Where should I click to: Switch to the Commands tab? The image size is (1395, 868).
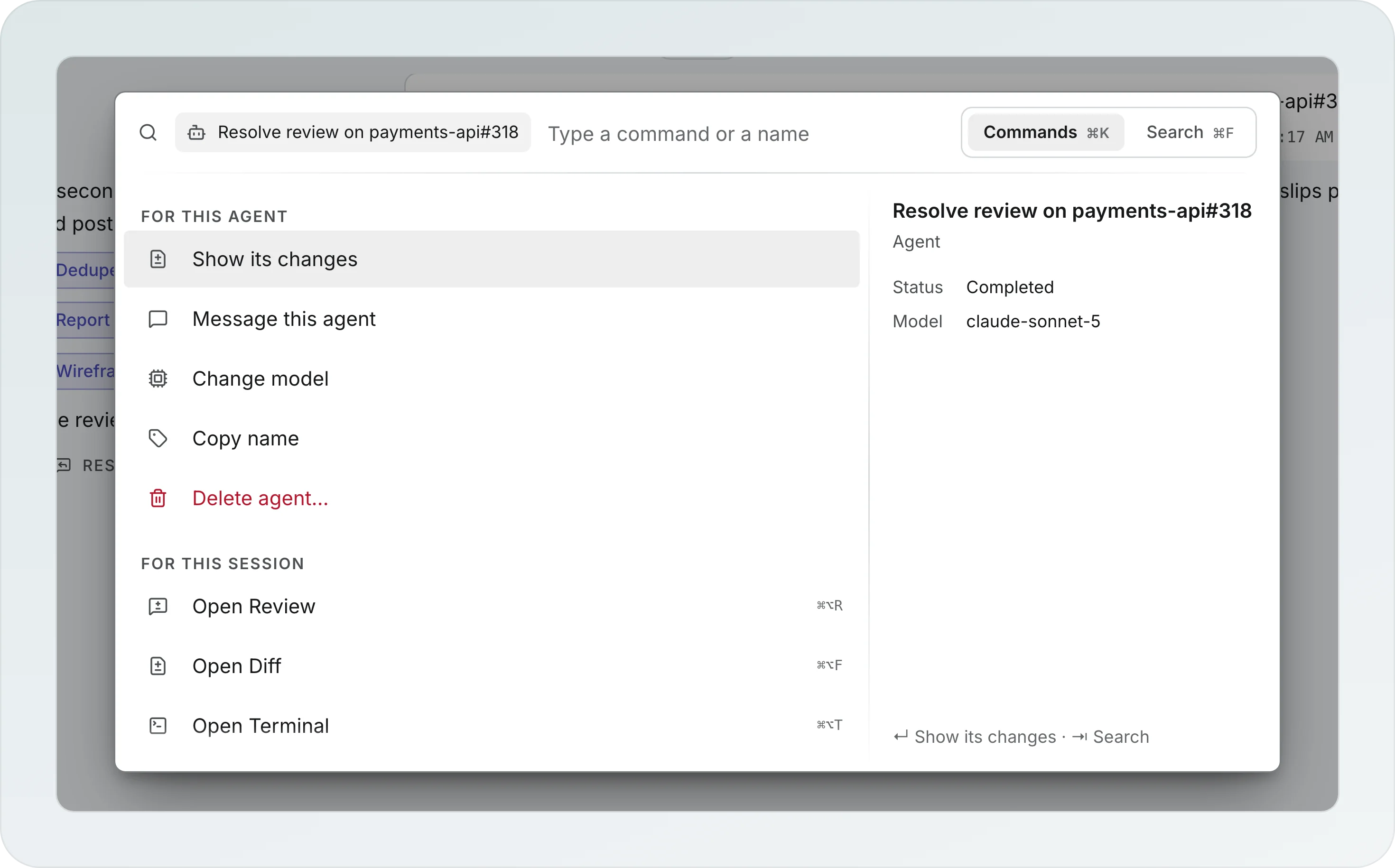pyautogui.click(x=1046, y=133)
